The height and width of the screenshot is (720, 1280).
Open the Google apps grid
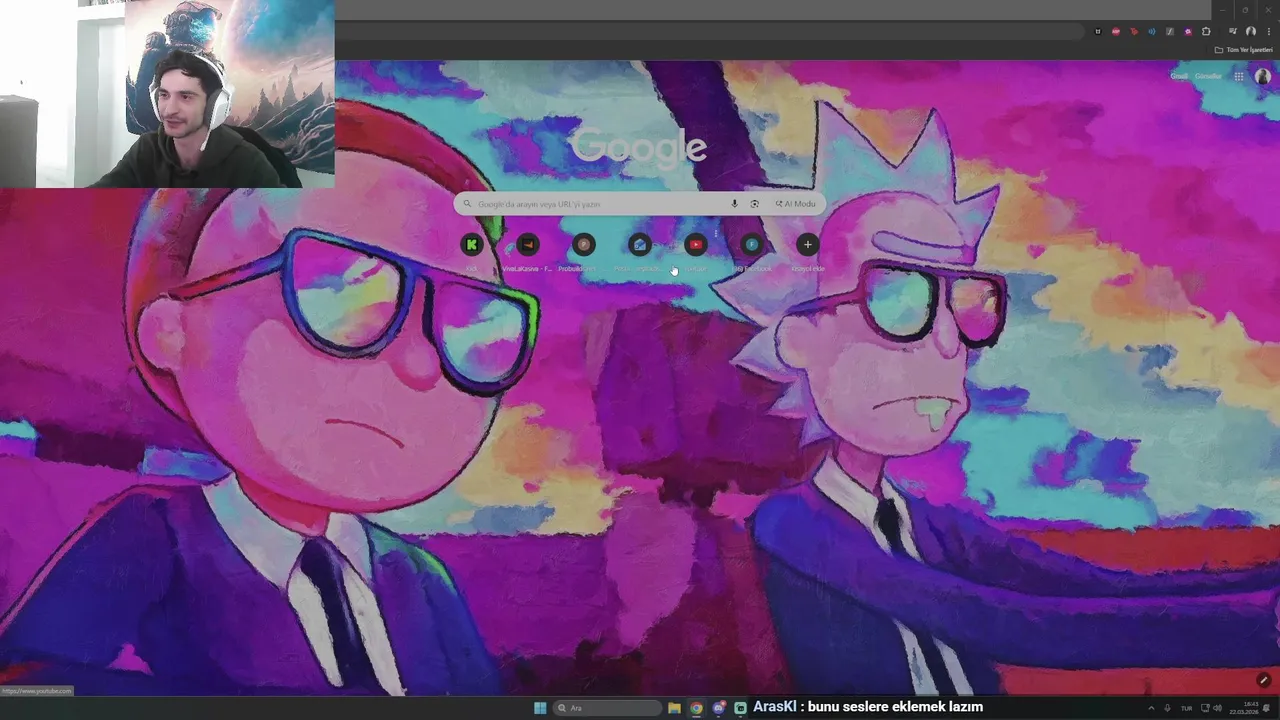coord(1238,76)
